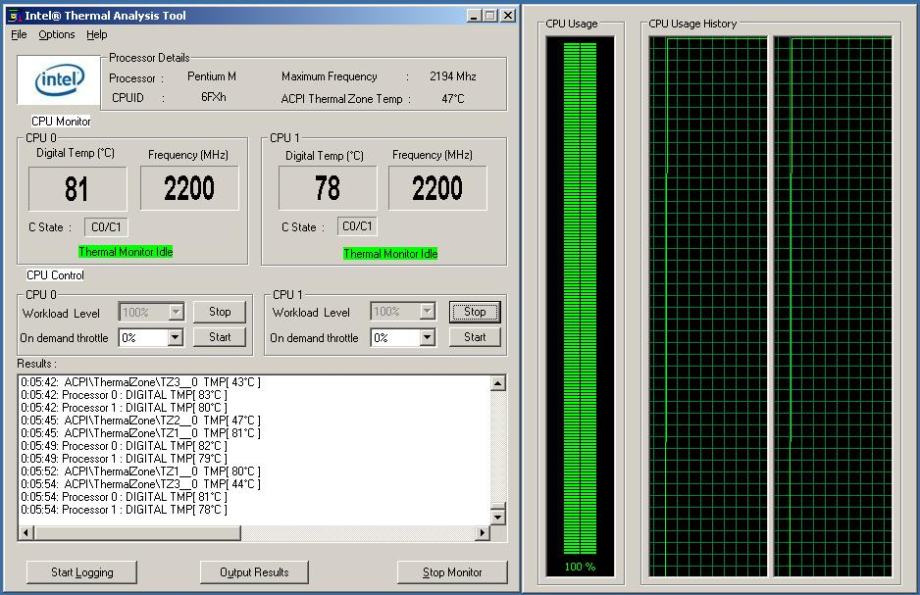Click Start Logging button

82,572
